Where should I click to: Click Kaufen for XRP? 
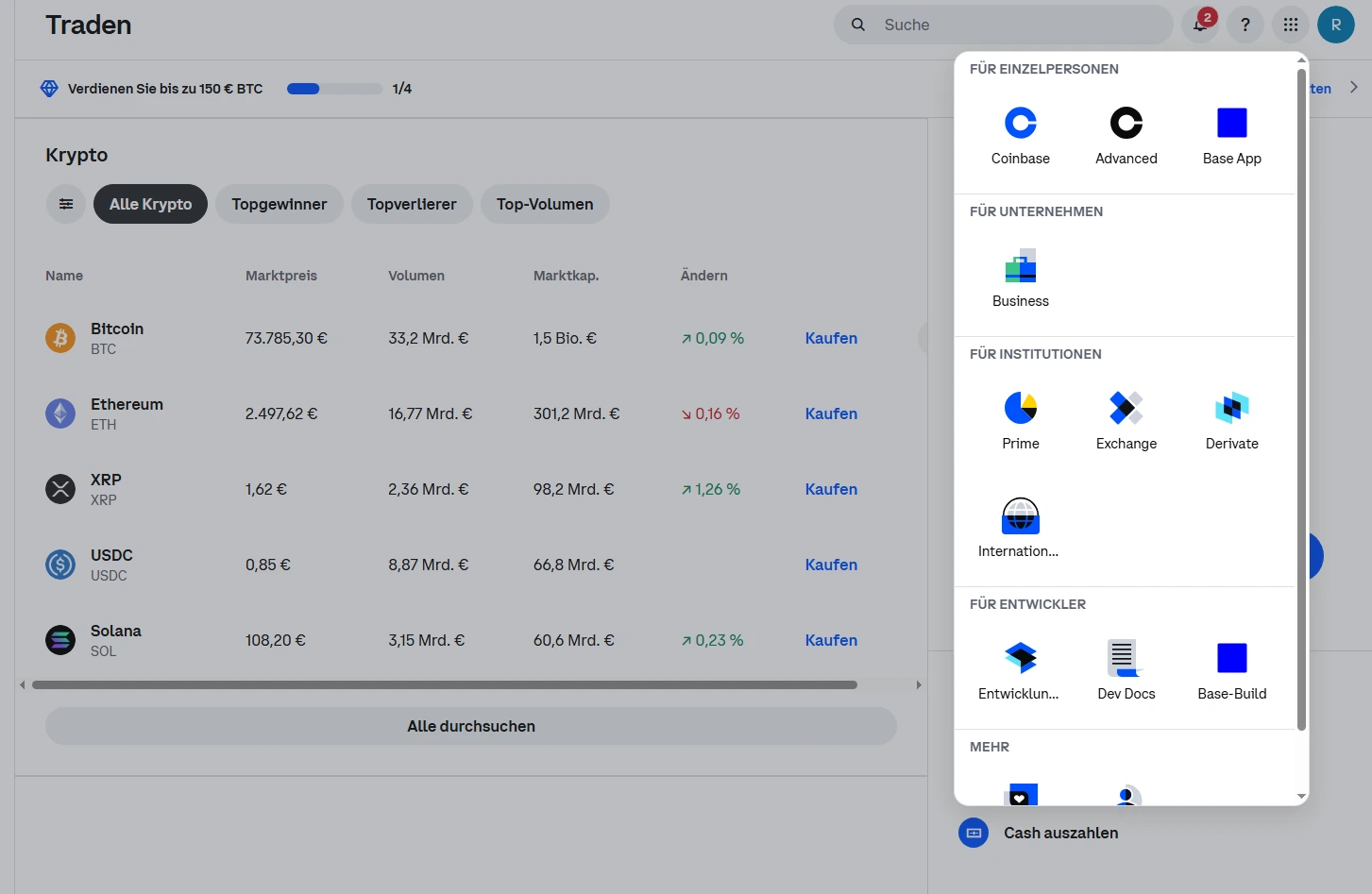831,489
